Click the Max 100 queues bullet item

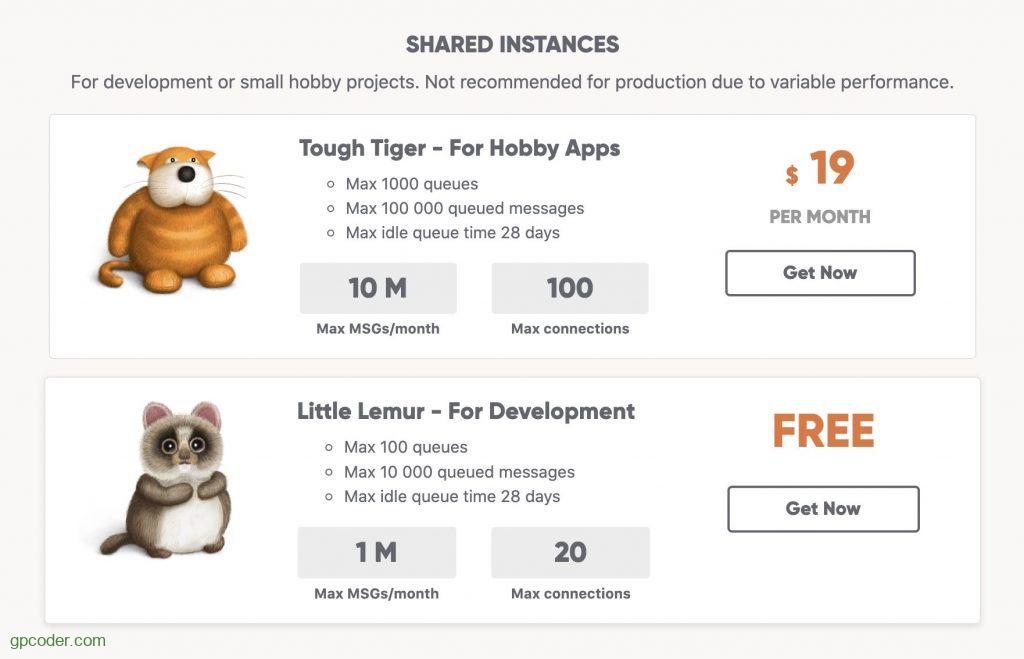(405, 447)
